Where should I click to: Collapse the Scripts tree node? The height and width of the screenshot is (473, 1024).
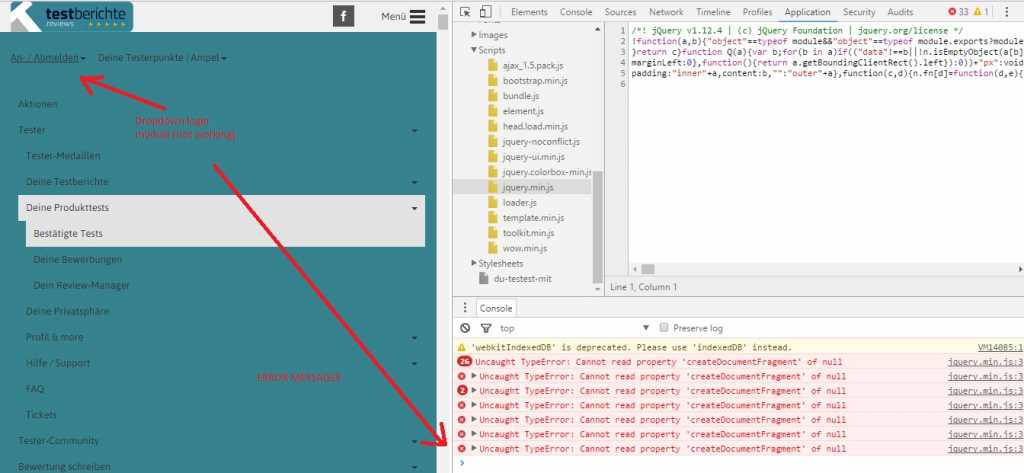tap(473, 49)
